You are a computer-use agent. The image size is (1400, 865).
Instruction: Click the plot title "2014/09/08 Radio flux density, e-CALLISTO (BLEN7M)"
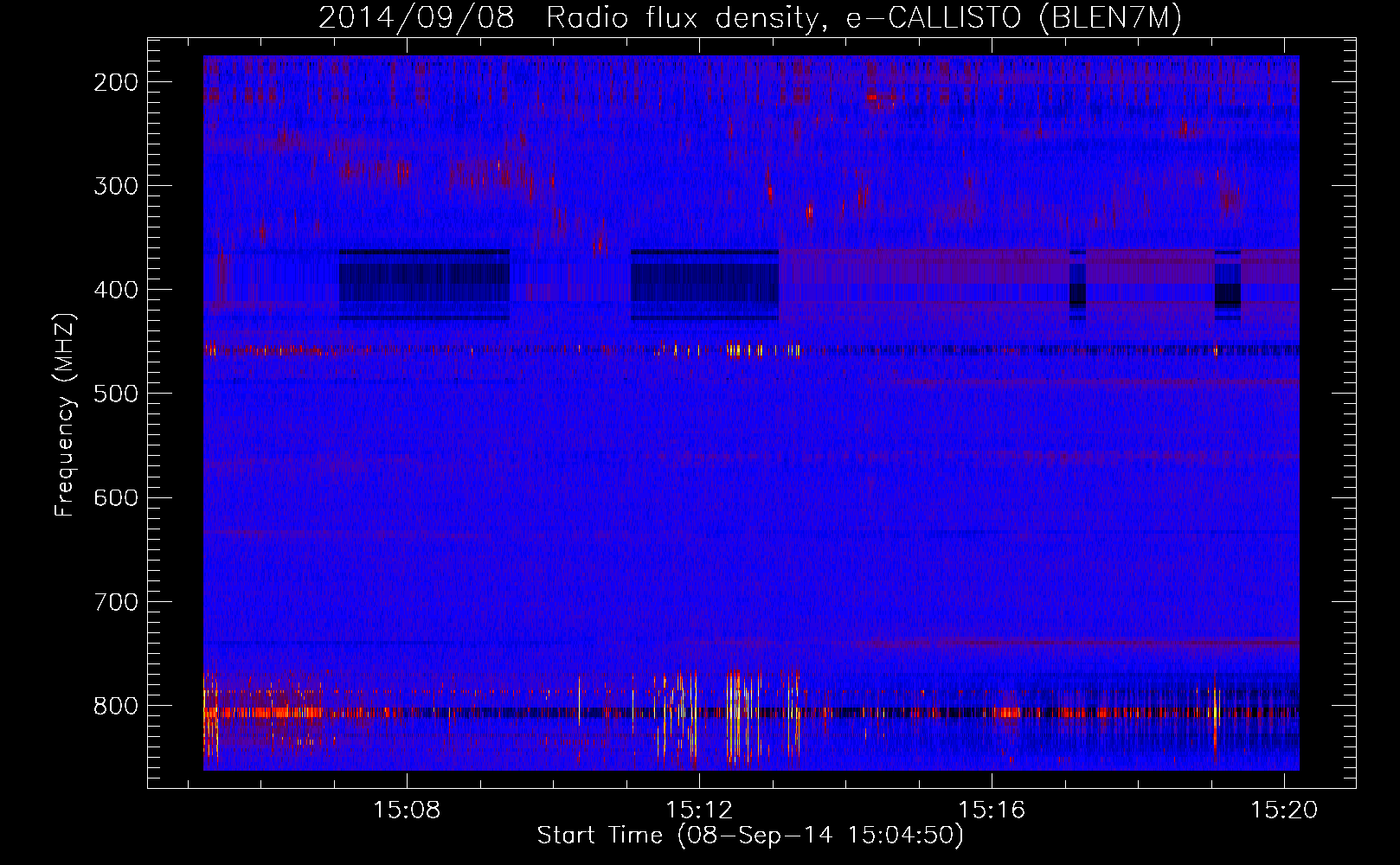click(x=750, y=17)
